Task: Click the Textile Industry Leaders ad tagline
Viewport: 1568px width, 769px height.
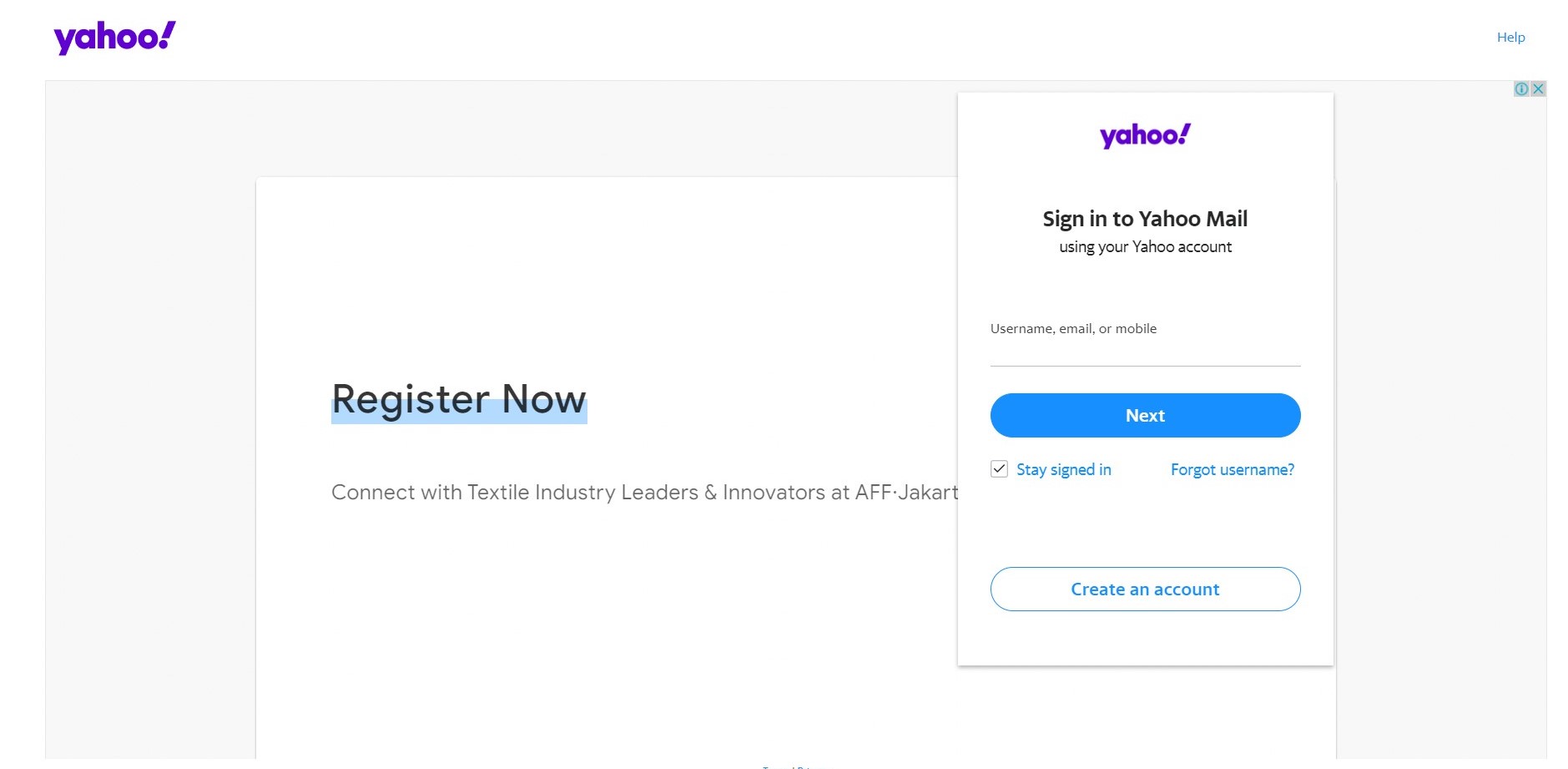Action: point(644,492)
